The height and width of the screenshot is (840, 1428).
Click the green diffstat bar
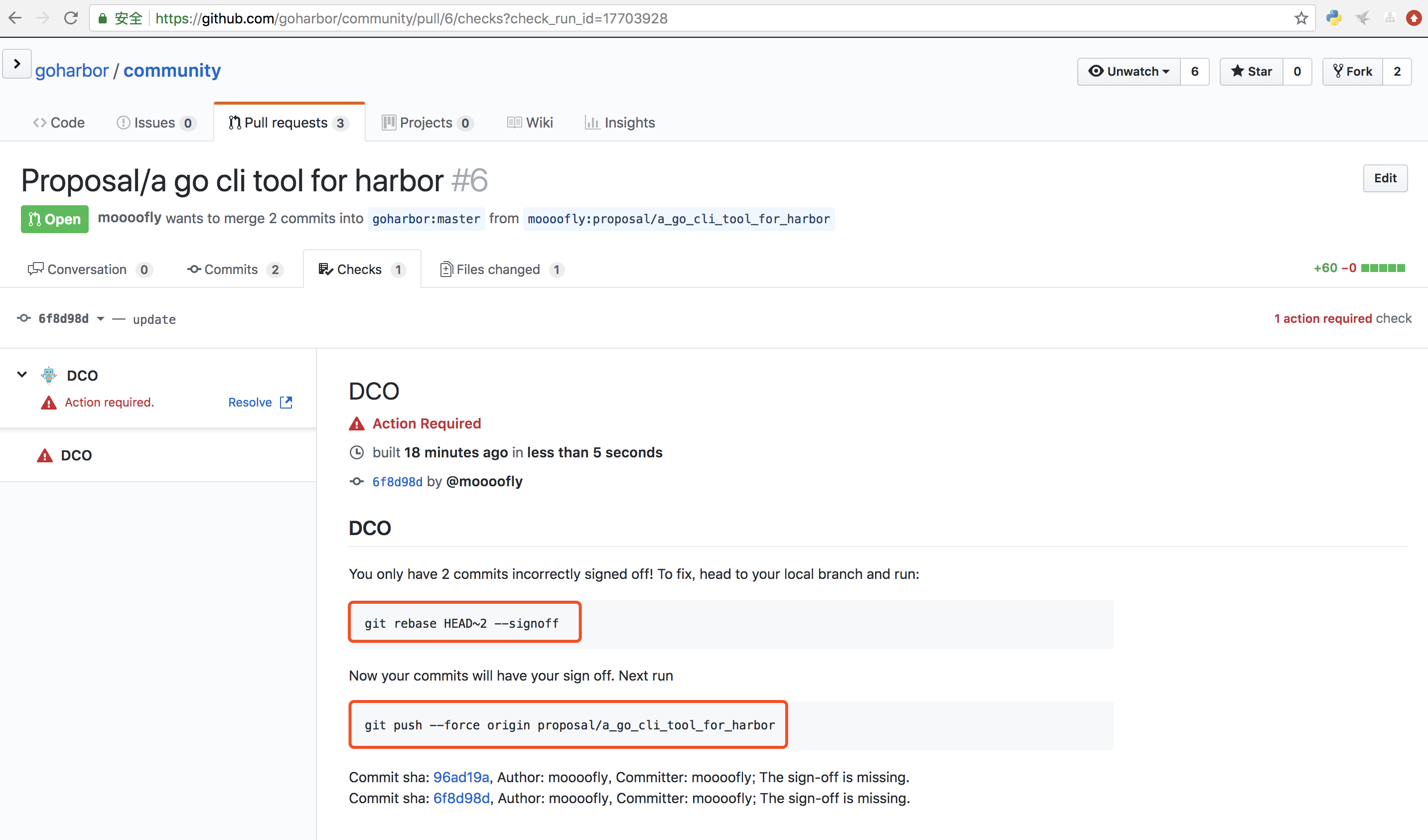(1383, 268)
